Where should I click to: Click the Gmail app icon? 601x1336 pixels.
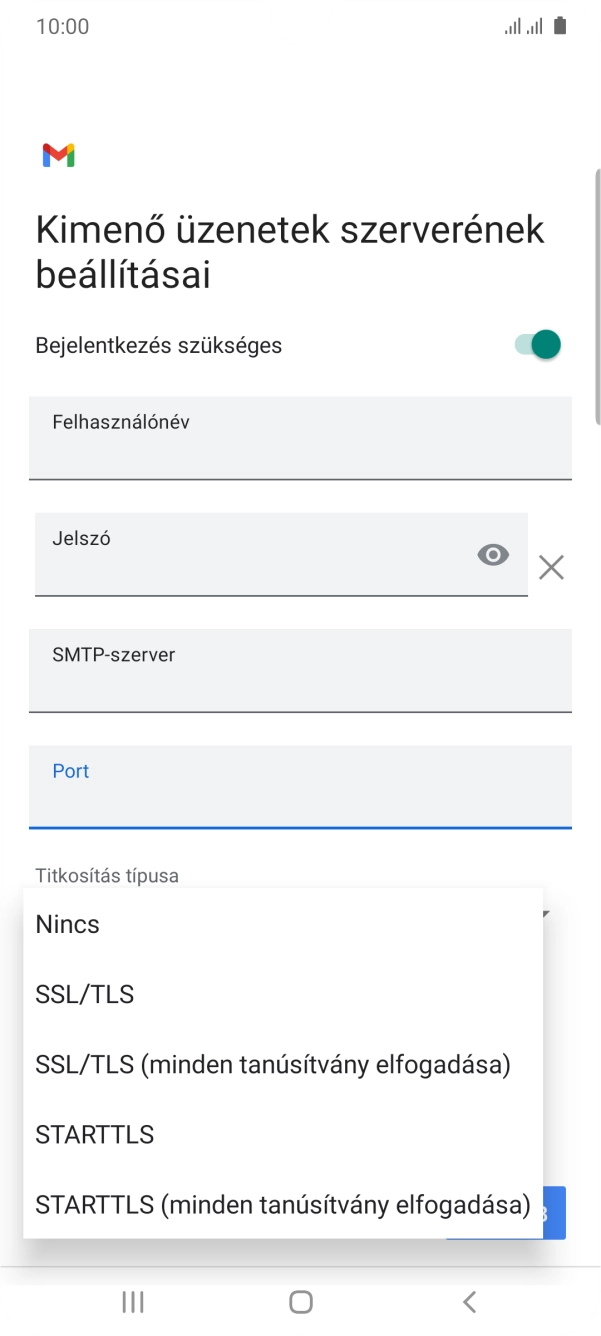pos(60,154)
